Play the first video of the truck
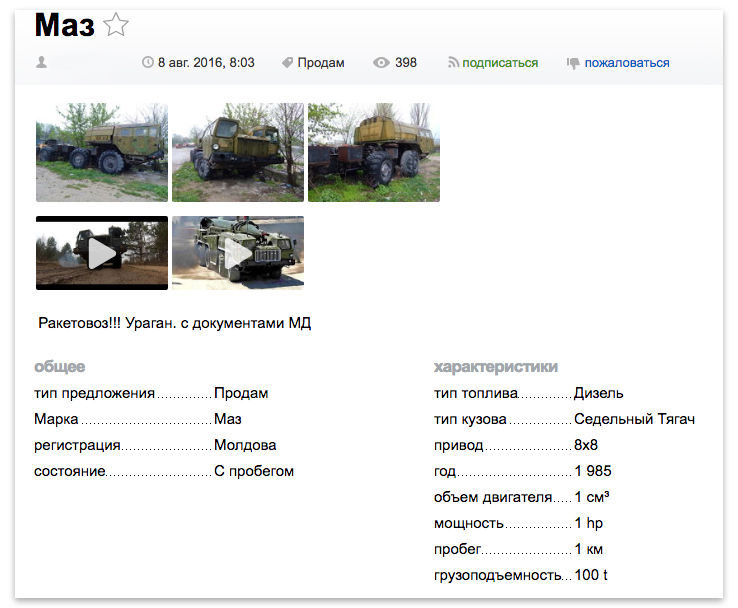 coord(102,253)
